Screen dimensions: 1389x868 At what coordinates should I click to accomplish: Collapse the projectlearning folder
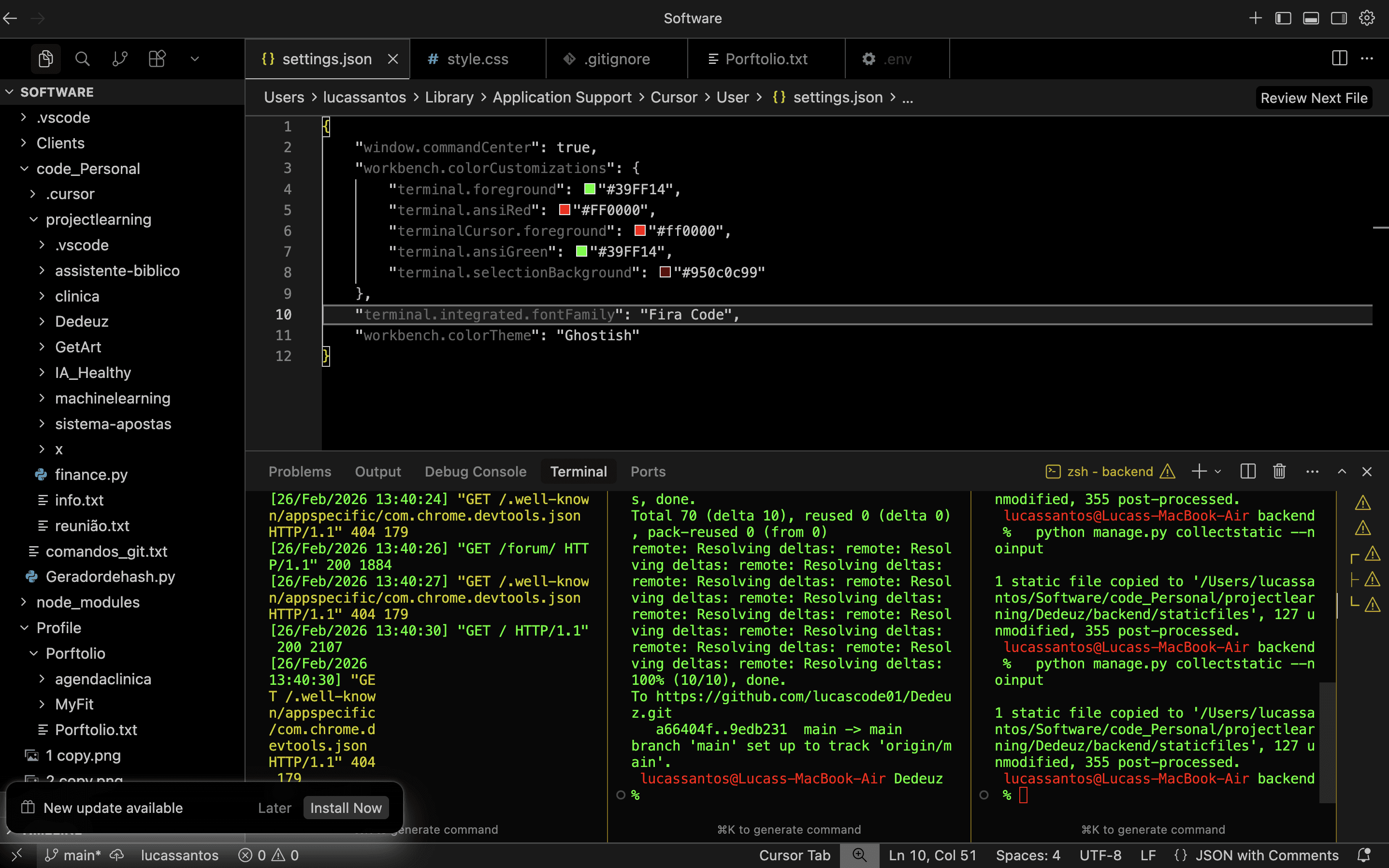pyautogui.click(x=98, y=219)
